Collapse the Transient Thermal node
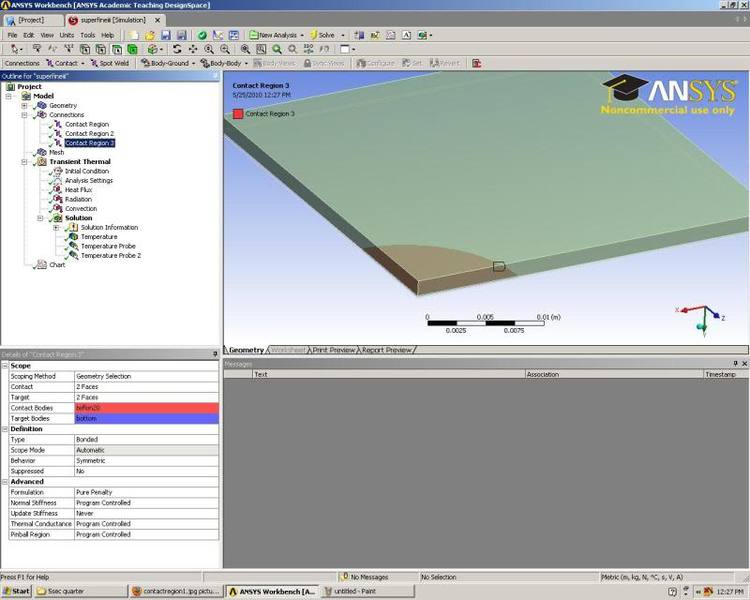The width and height of the screenshot is (750, 600). point(24,162)
